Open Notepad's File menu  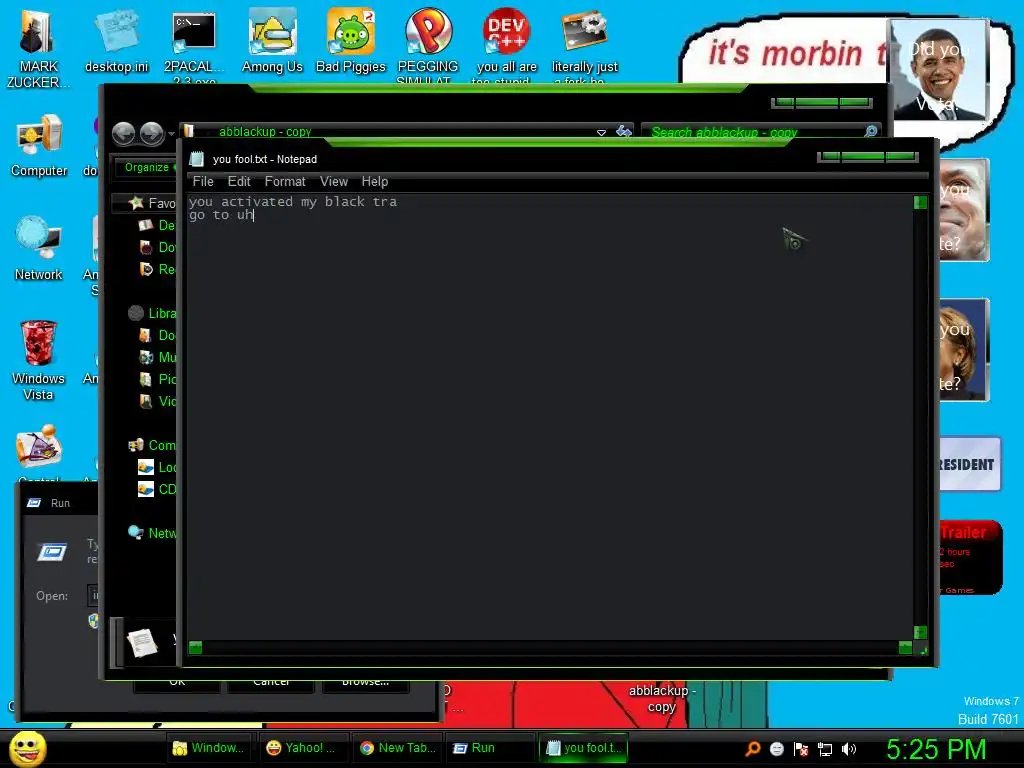[x=203, y=182]
